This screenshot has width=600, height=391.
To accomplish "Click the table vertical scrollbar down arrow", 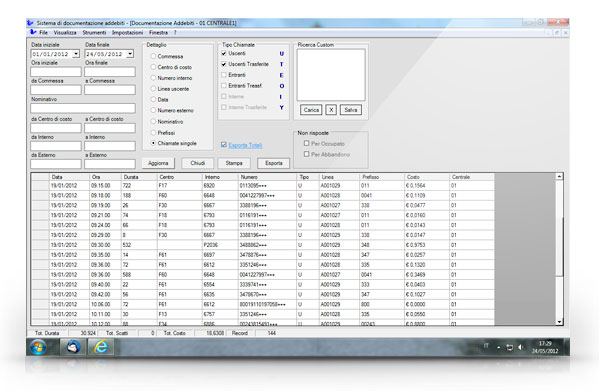I will tap(559, 322).
